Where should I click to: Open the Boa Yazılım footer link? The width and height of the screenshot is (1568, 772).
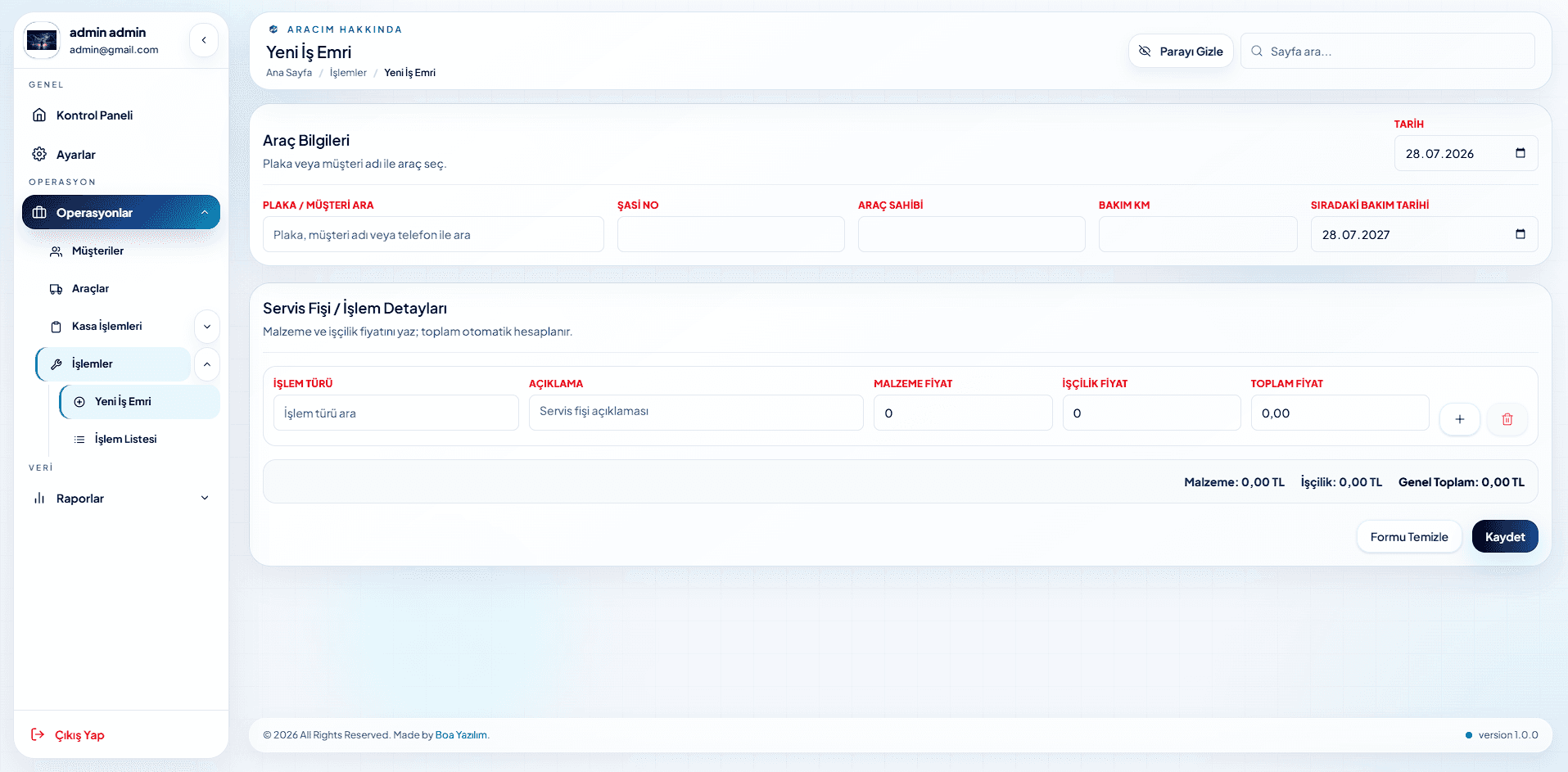pyautogui.click(x=461, y=734)
